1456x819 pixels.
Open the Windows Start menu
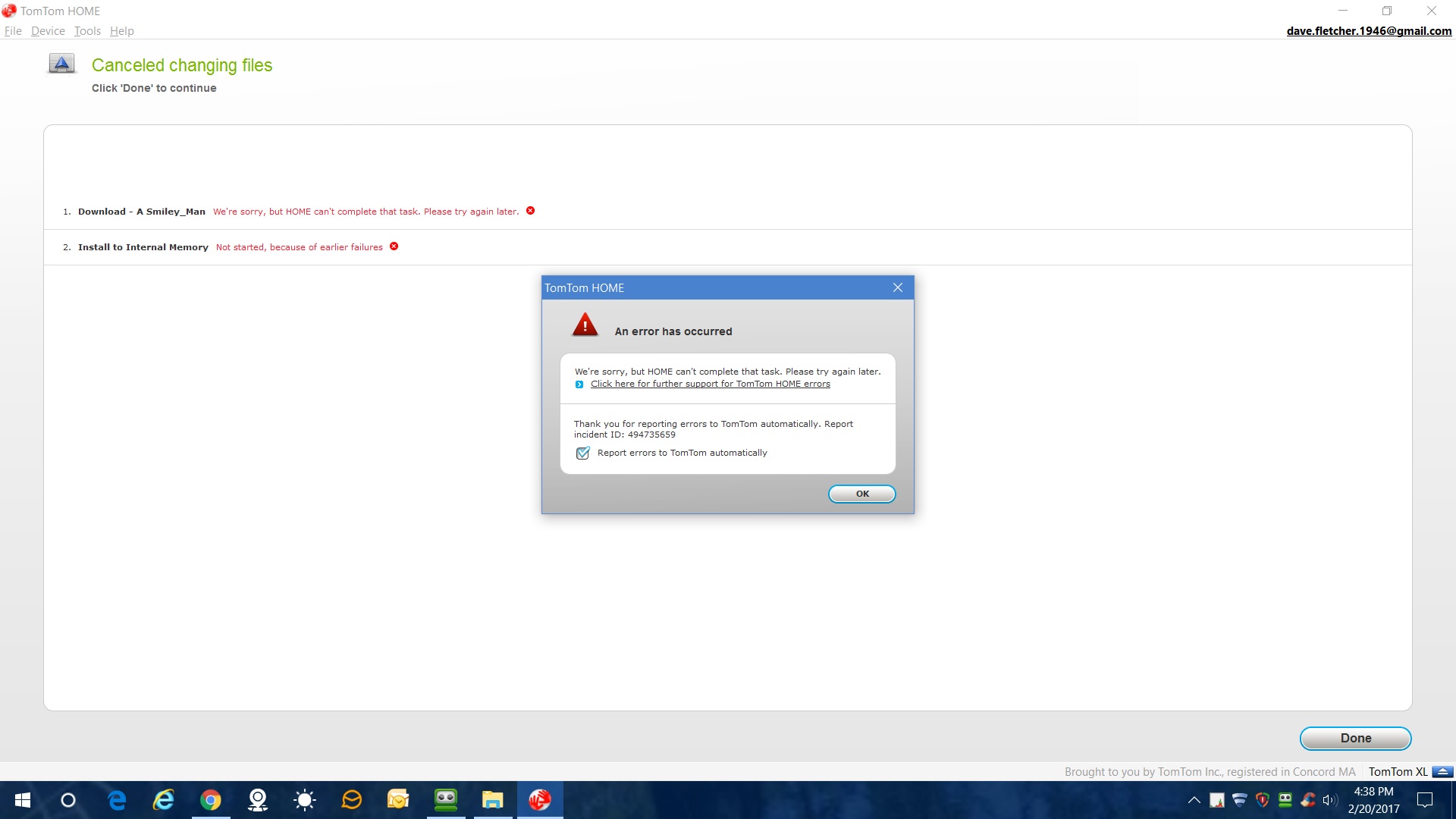click(23, 800)
